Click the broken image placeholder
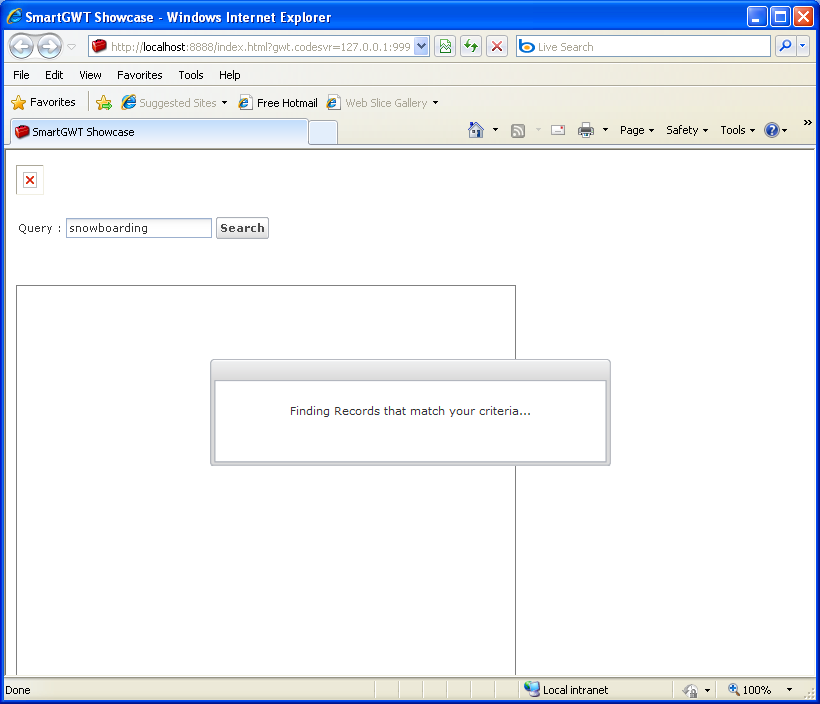Image resolution: width=820 pixels, height=704 pixels. pyautogui.click(x=30, y=180)
